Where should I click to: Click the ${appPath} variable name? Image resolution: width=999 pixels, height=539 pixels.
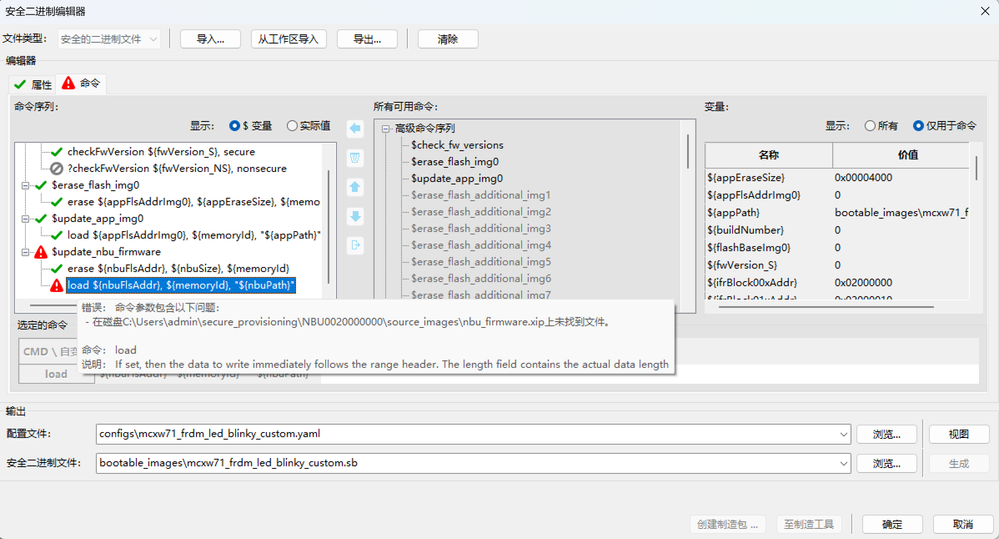(733, 213)
